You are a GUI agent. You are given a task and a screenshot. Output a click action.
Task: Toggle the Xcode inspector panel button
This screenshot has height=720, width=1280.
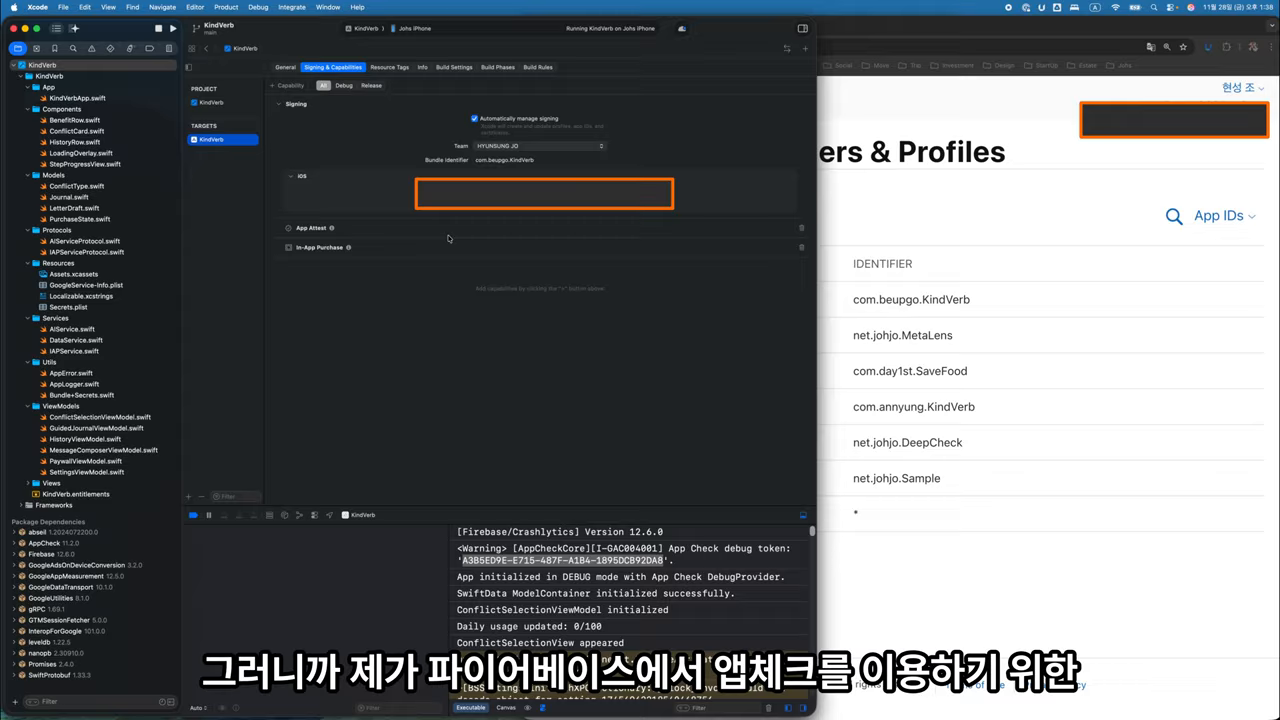802,28
